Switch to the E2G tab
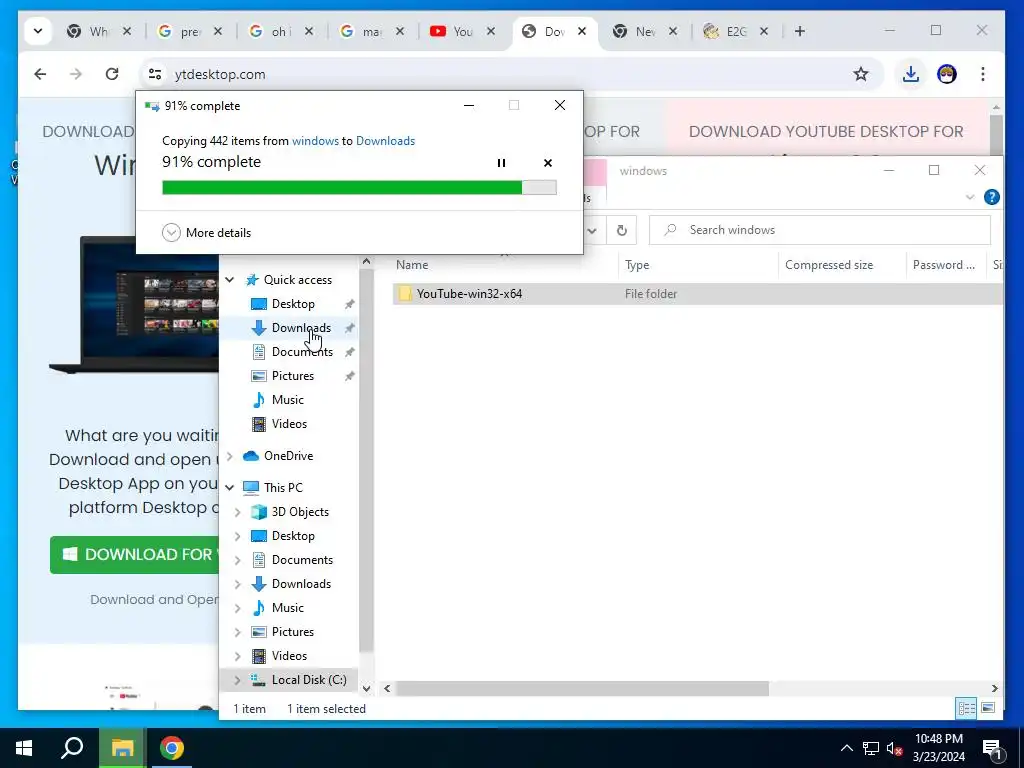This screenshot has height=768, width=1024. [728, 31]
